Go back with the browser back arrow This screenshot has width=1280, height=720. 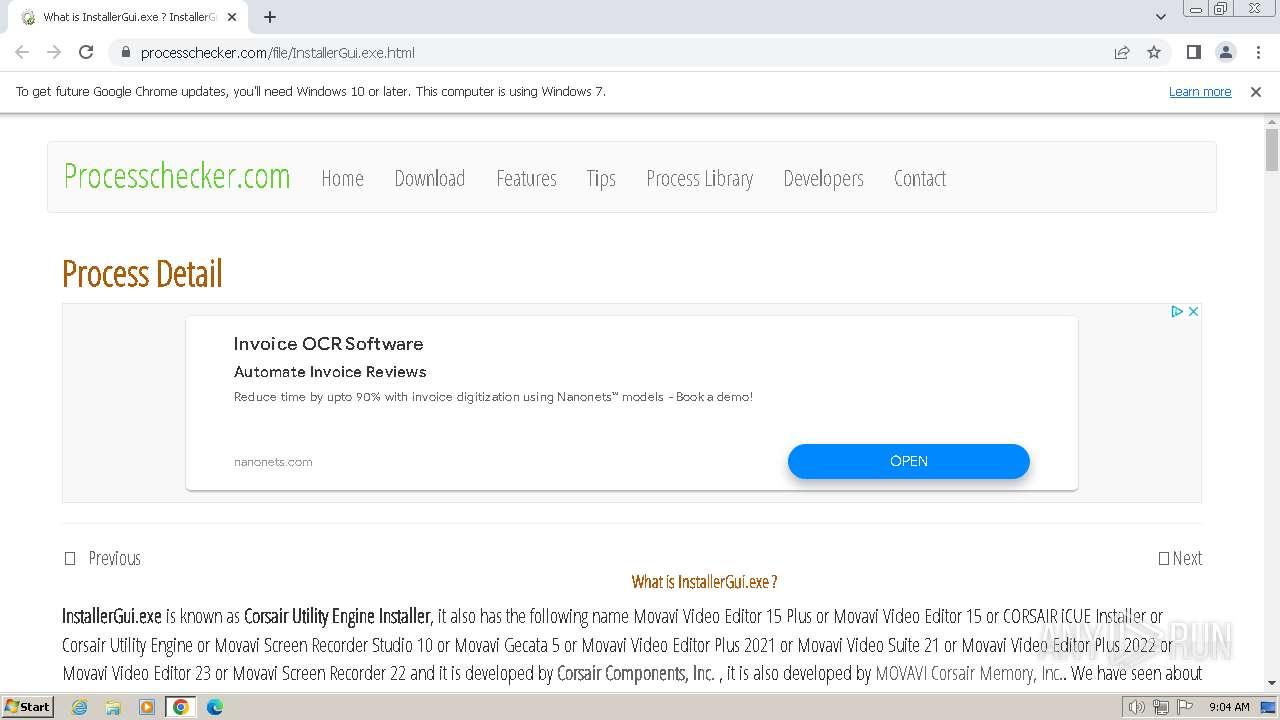22,52
